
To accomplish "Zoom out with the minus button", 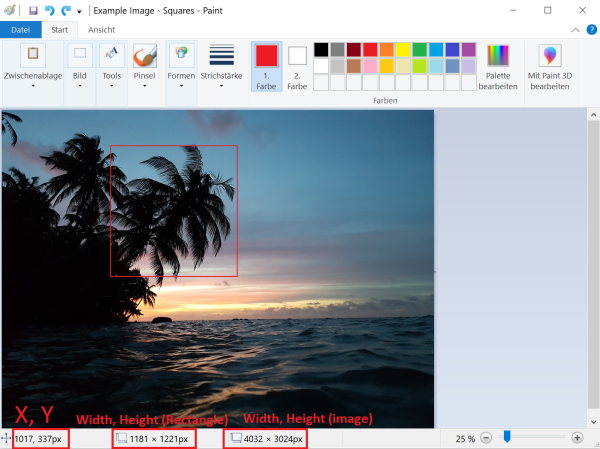I will [x=486, y=438].
